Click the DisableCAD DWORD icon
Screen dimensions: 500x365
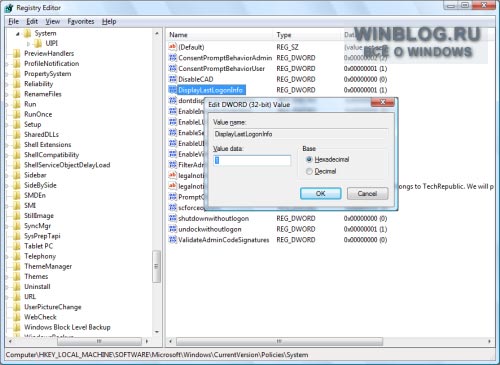click(x=172, y=79)
